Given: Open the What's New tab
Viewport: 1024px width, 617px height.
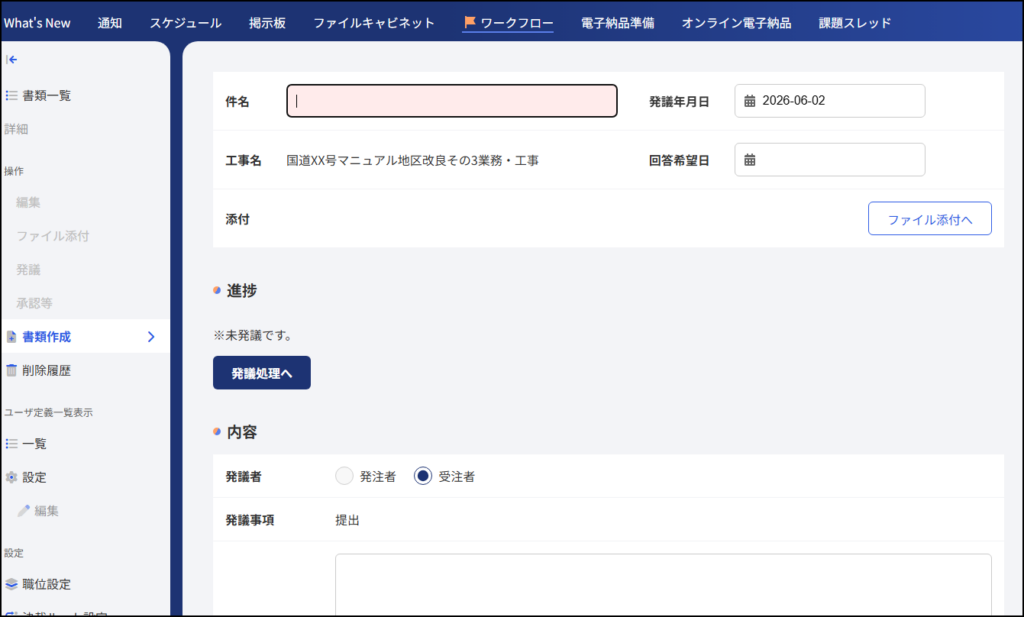Looking at the screenshot, I should [37, 23].
